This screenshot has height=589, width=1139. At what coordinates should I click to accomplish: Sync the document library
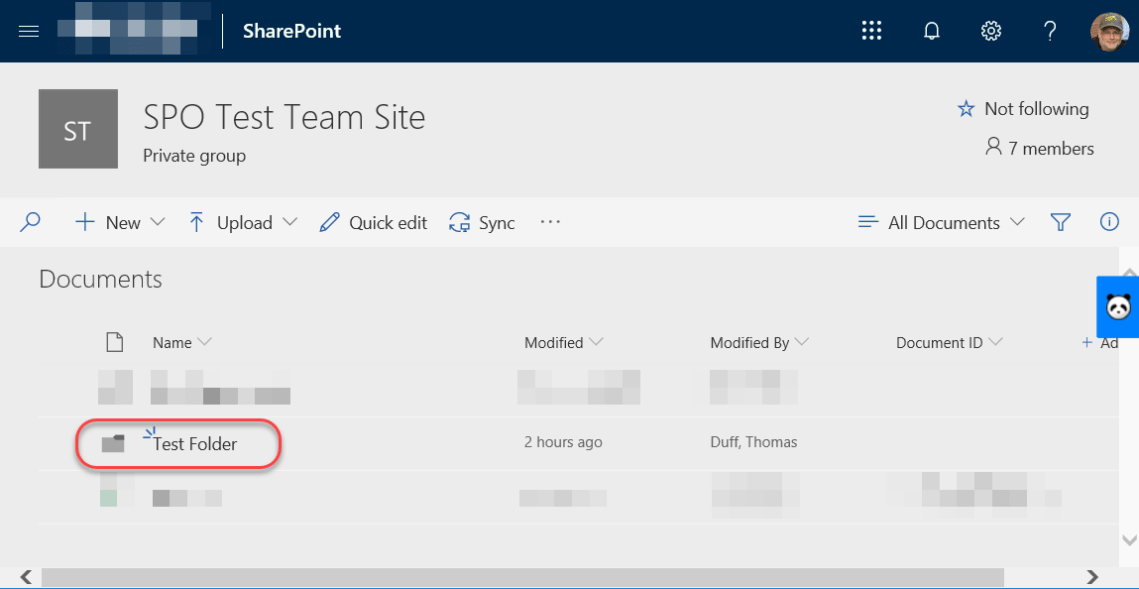tap(481, 222)
